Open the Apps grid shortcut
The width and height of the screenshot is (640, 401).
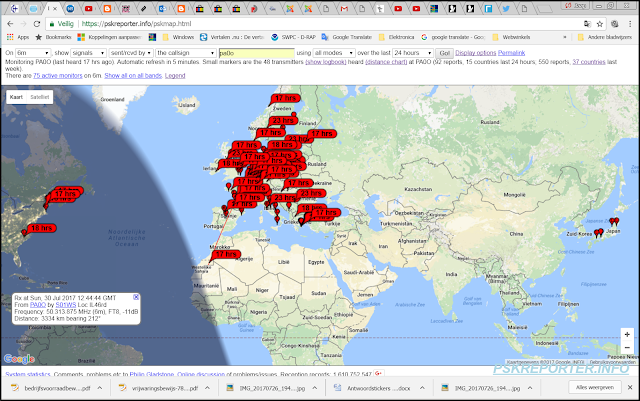click(18, 37)
